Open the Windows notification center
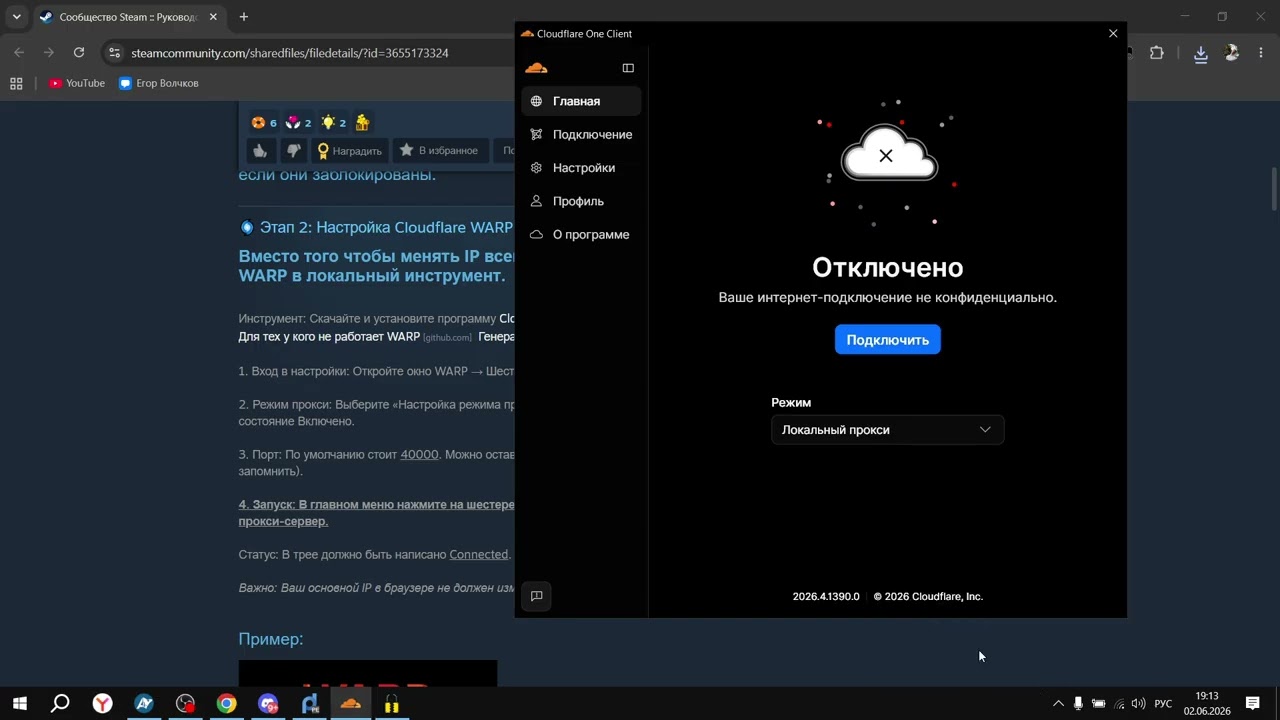The height and width of the screenshot is (720, 1280). pos(1252,704)
